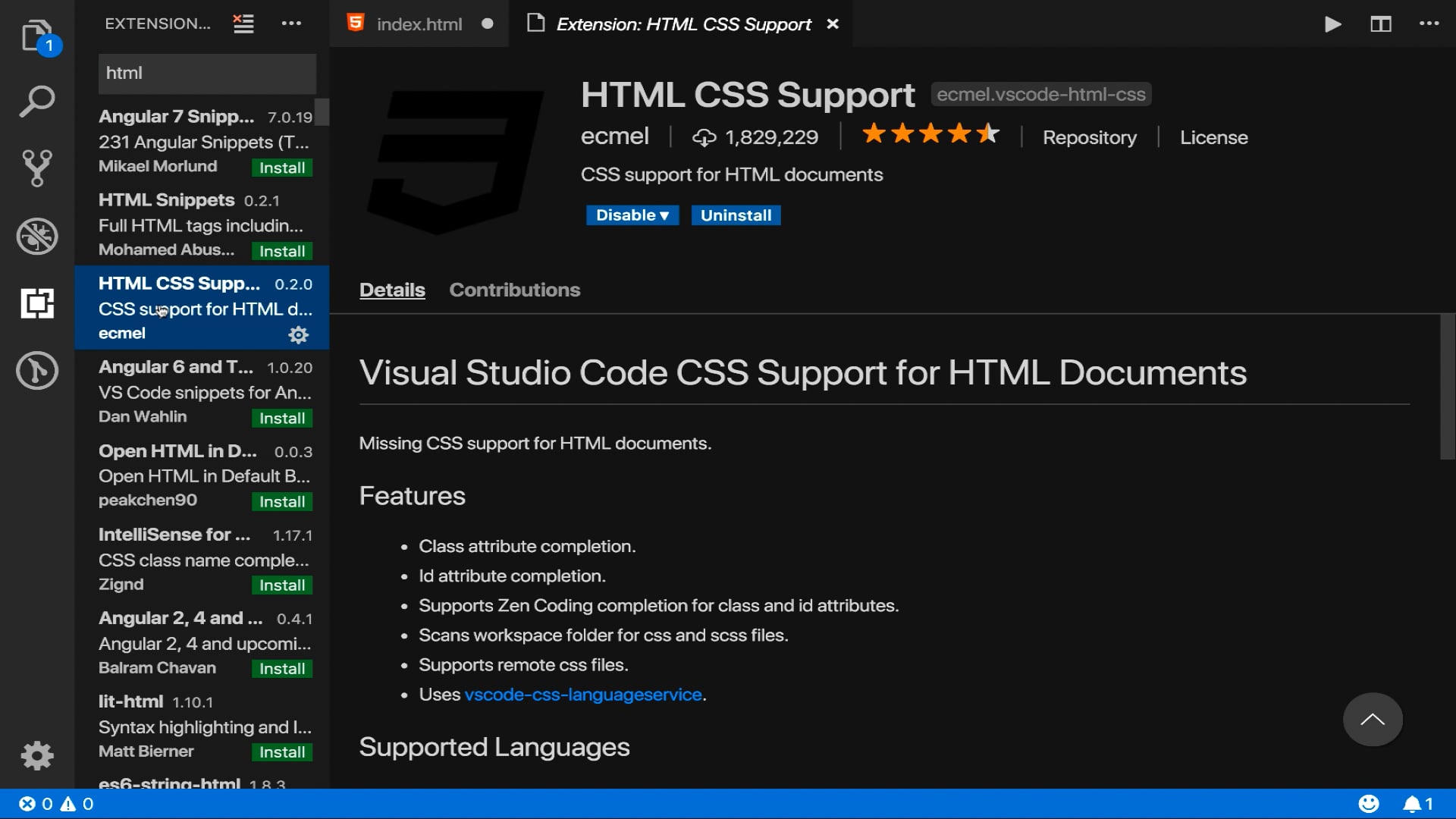Click the run play icon in the title bar
The height and width of the screenshot is (819, 1456).
click(x=1332, y=24)
